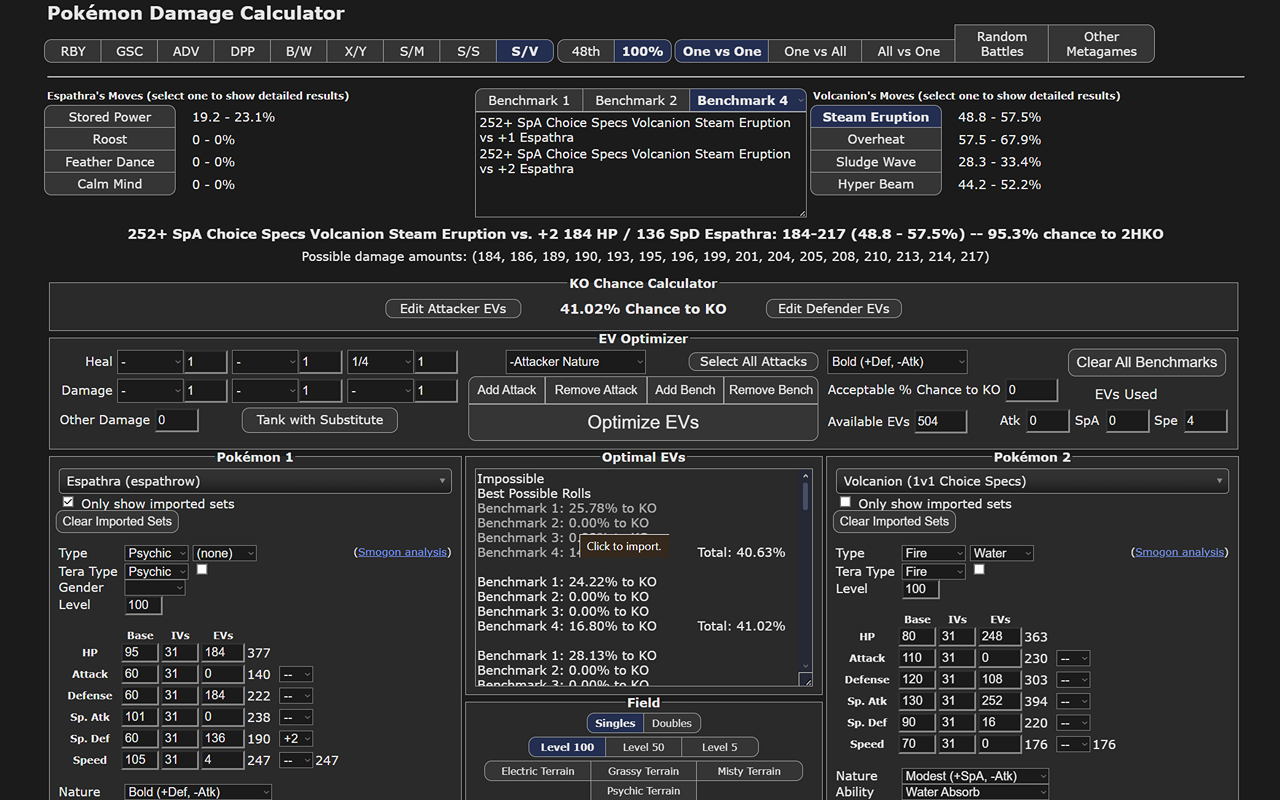The width and height of the screenshot is (1280, 800).
Task: Toggle Grassy Terrain
Action: [643, 771]
